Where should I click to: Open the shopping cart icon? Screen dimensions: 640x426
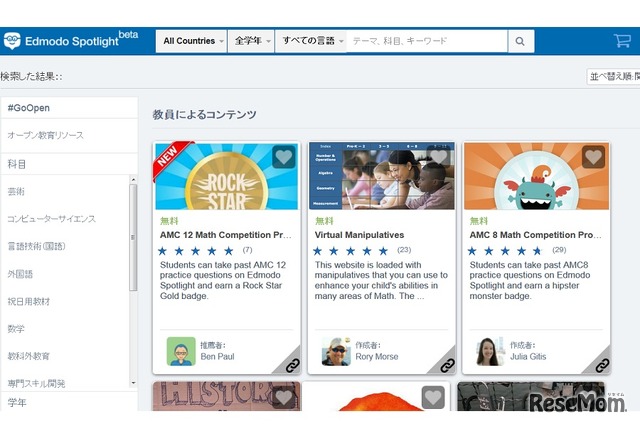pyautogui.click(x=622, y=40)
